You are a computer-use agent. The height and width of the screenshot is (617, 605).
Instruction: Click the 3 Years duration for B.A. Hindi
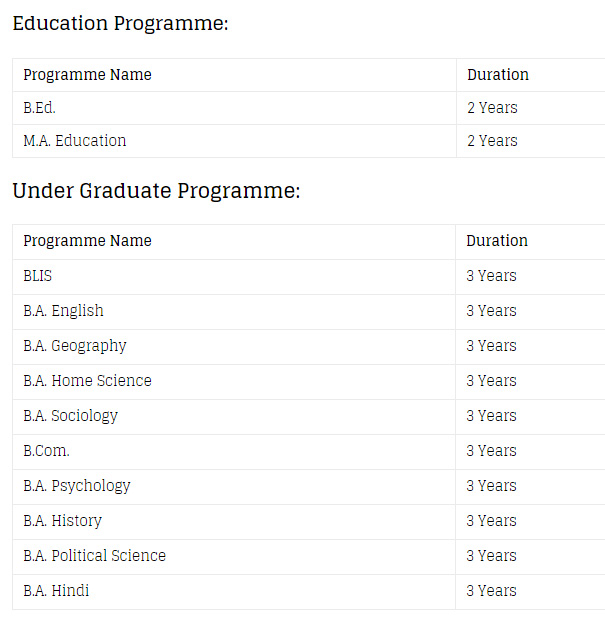pyautogui.click(x=491, y=591)
